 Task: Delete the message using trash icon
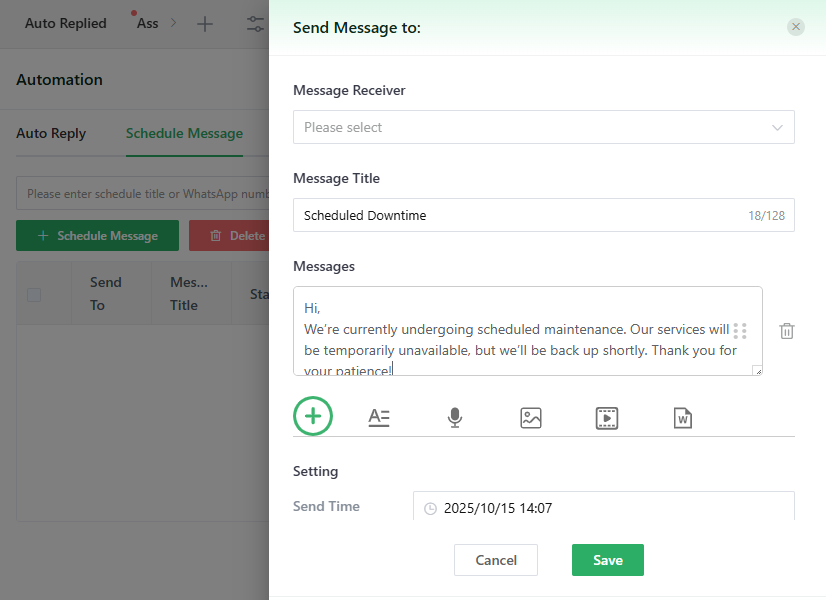787,331
